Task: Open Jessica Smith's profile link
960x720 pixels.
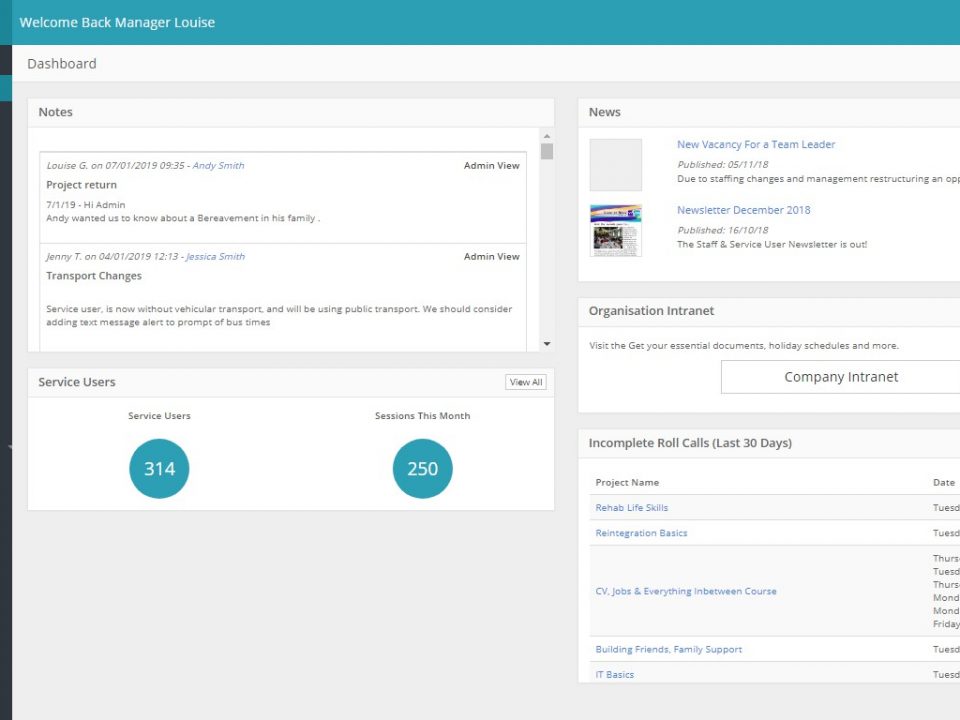Action: pos(216,257)
